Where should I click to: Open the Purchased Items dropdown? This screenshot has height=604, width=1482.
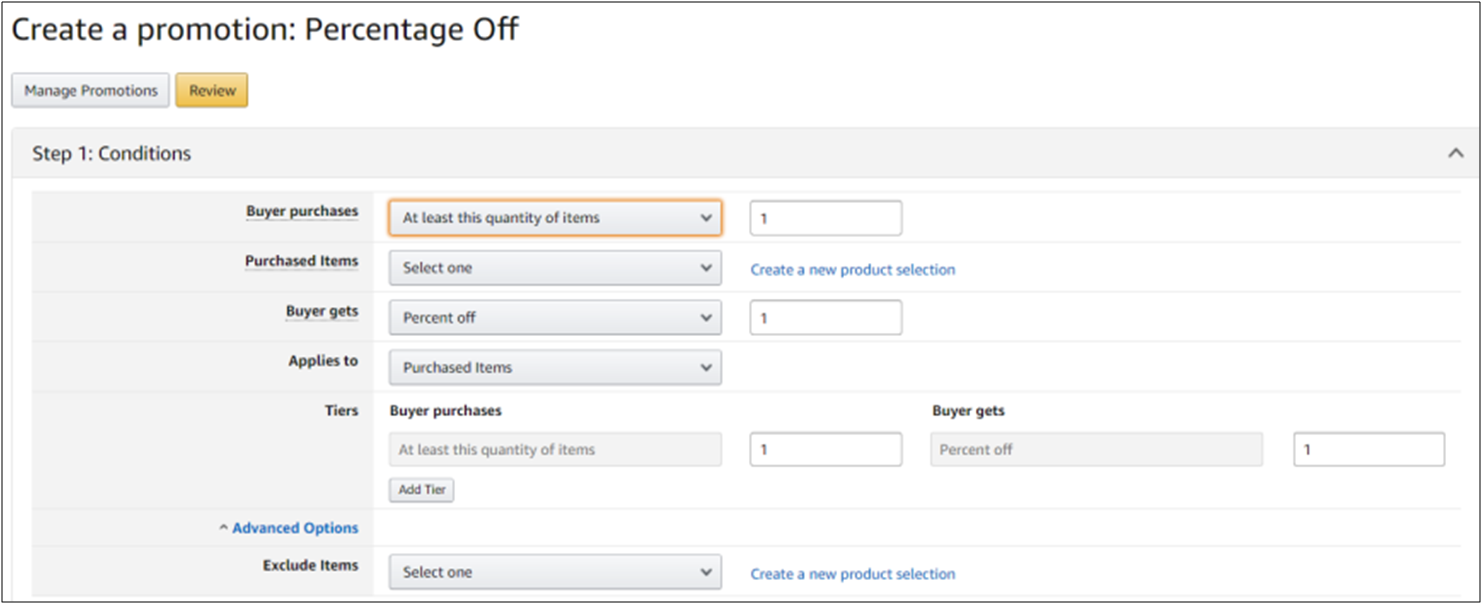pyautogui.click(x=555, y=268)
